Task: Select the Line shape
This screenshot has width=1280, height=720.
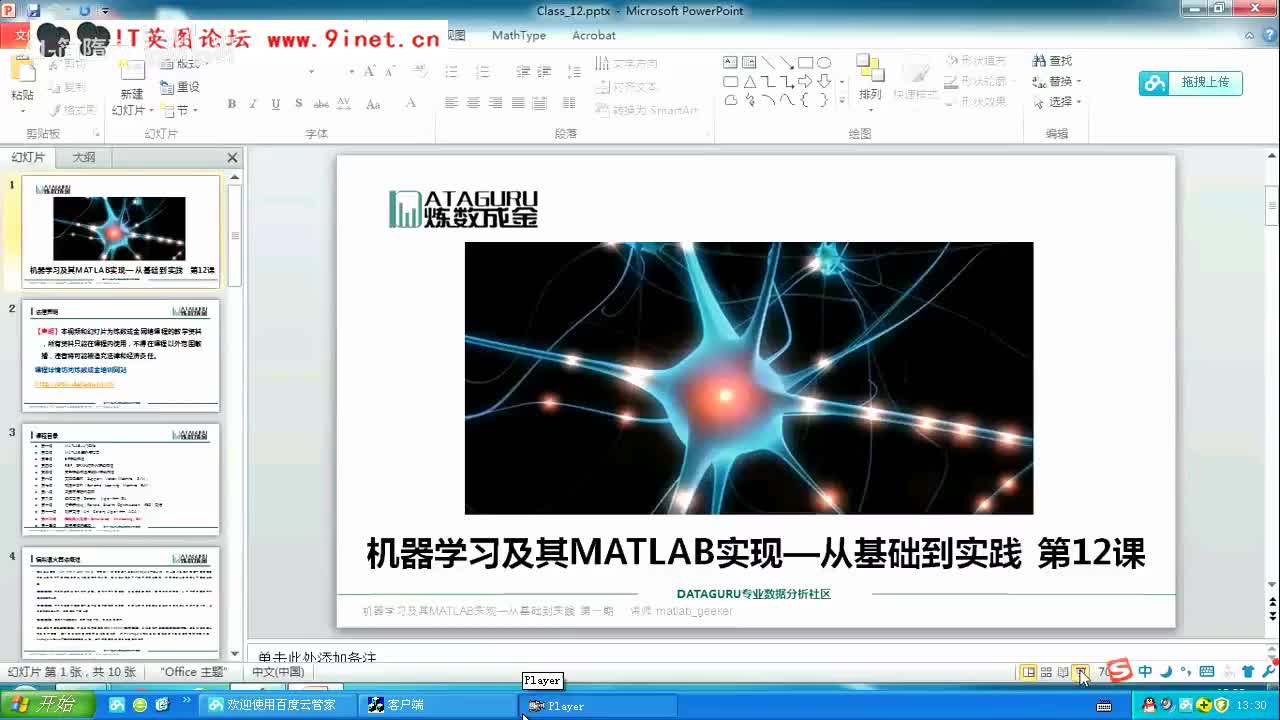Action: 768,62
